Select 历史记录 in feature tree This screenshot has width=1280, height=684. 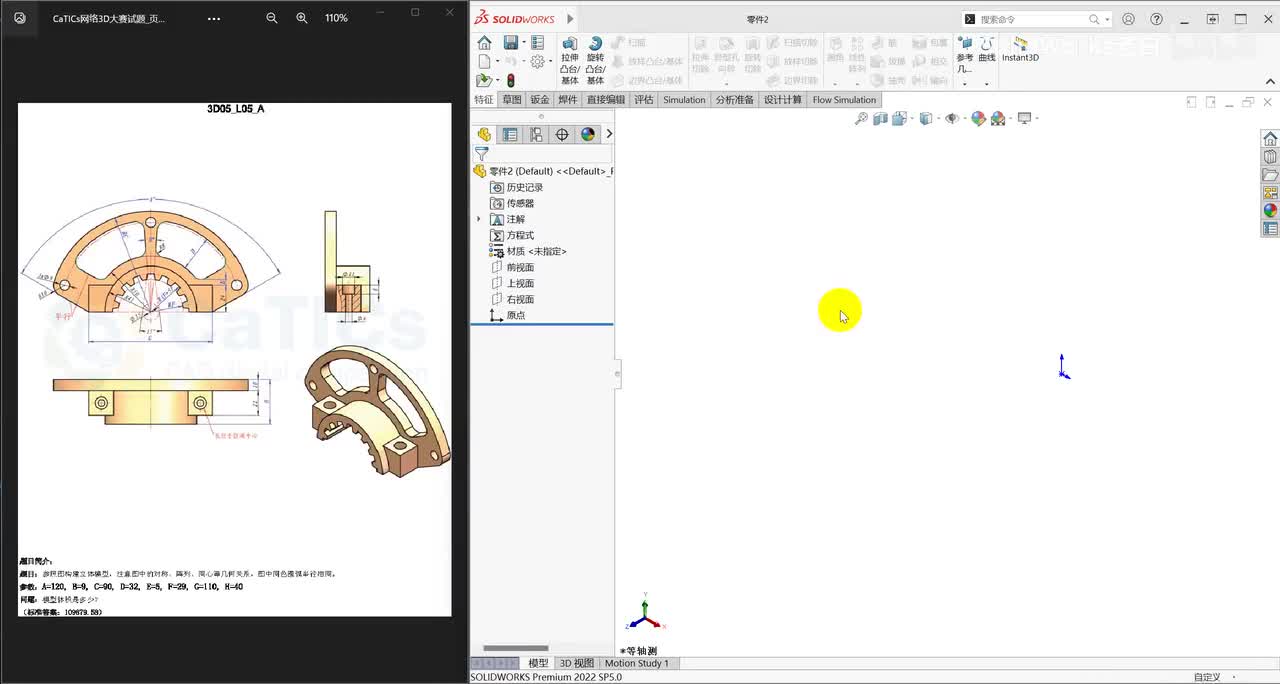point(517,187)
